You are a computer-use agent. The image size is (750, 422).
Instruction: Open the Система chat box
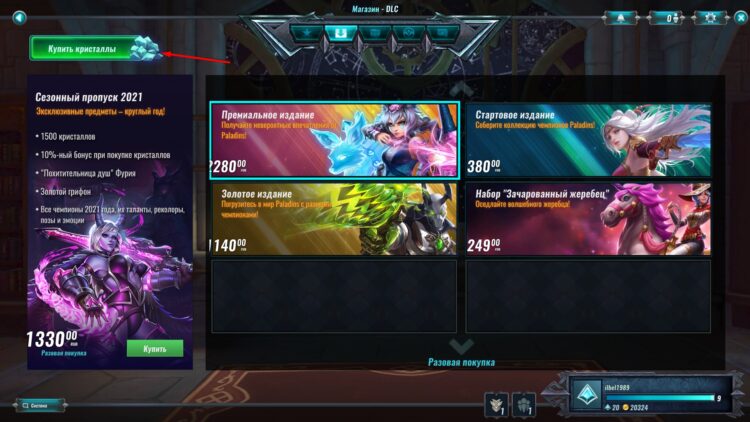[x=40, y=405]
